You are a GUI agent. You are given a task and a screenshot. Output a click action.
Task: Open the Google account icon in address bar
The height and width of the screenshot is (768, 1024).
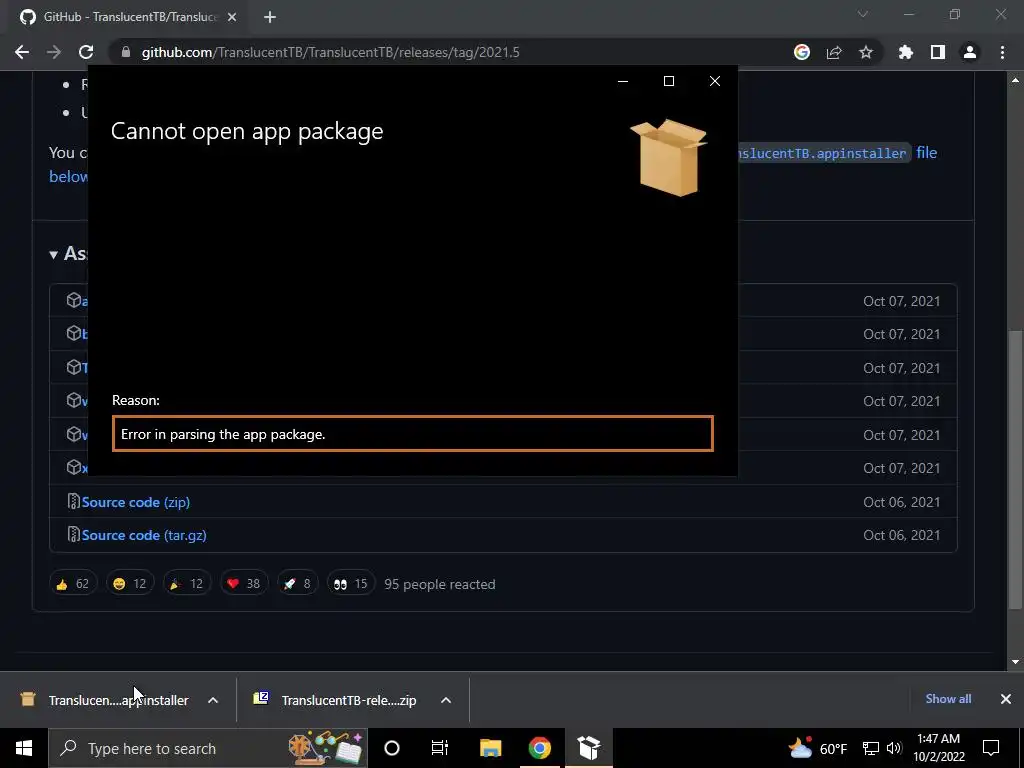[x=802, y=52]
